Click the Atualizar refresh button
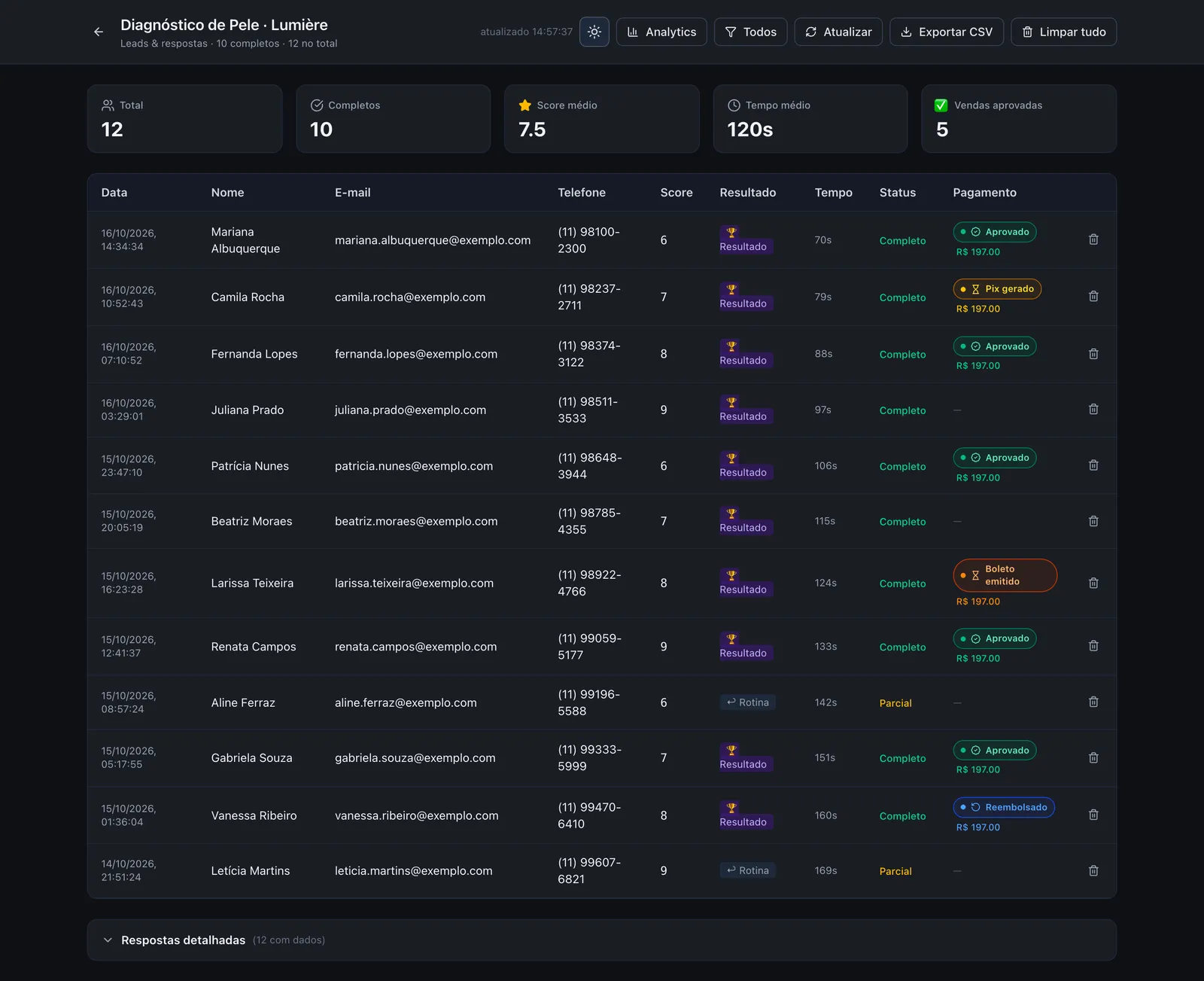The width and height of the screenshot is (1204, 981). 838,32
